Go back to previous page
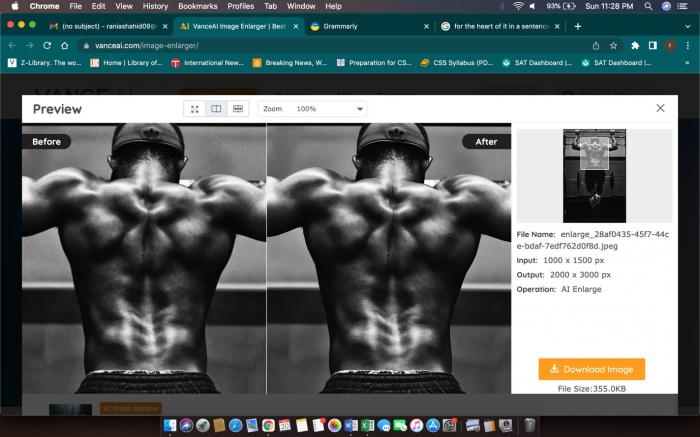 [x=12, y=46]
